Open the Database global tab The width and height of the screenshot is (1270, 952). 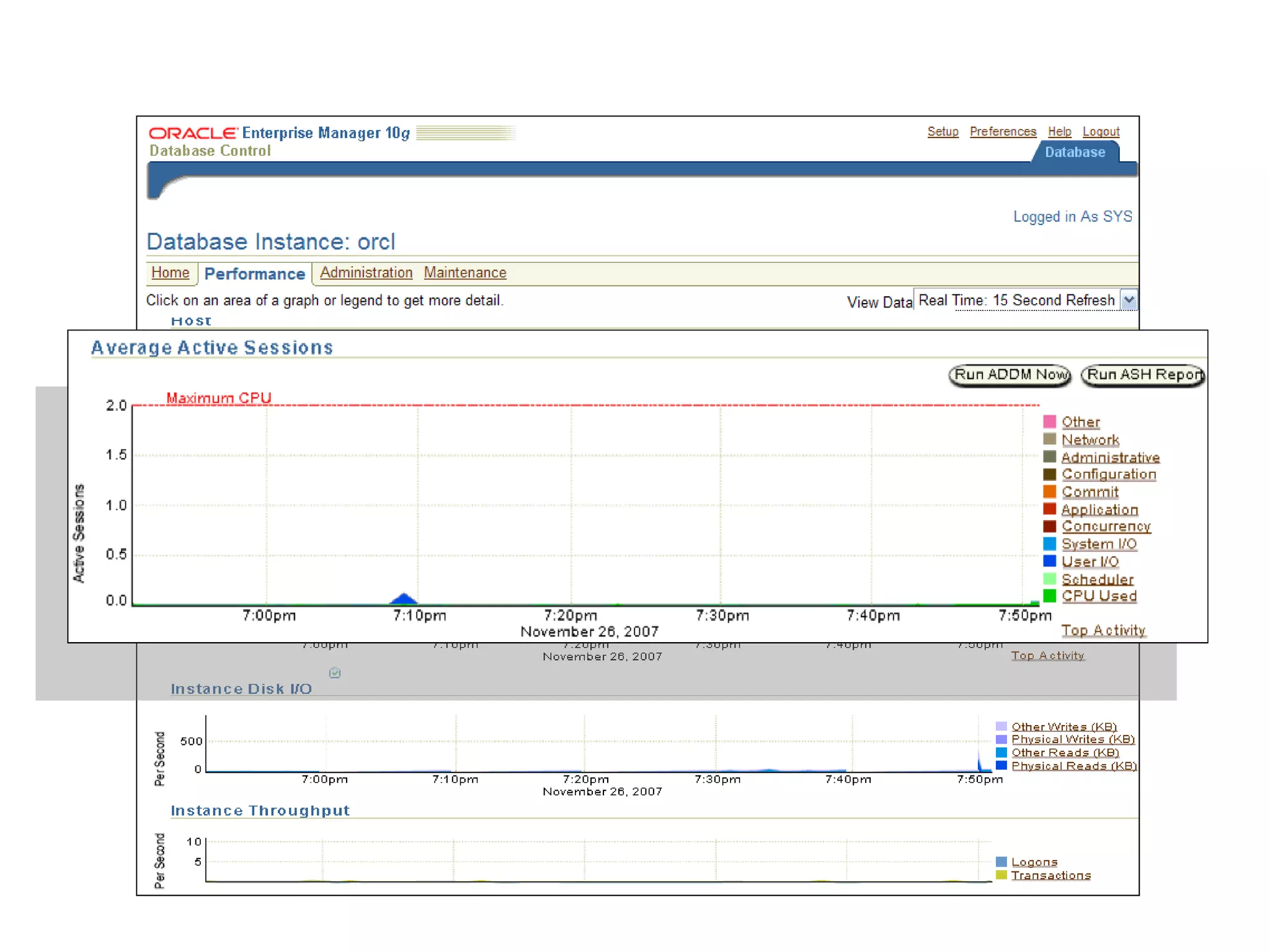pyautogui.click(x=1075, y=152)
